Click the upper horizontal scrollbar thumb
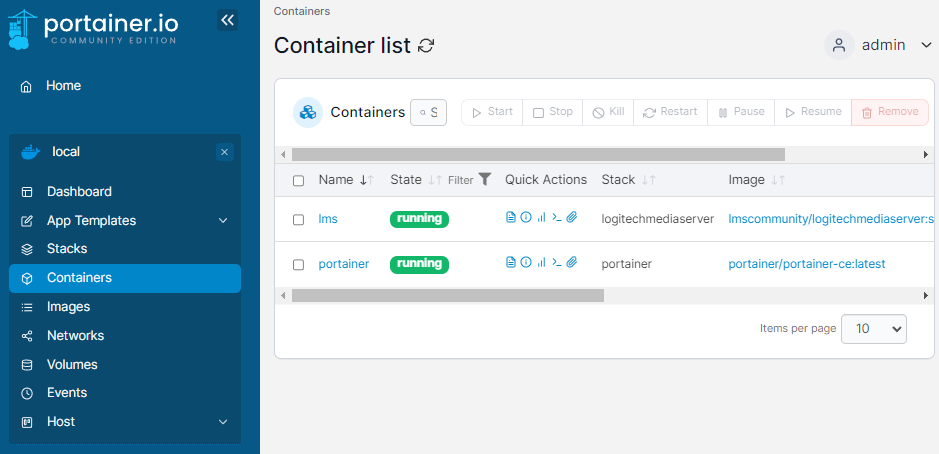This screenshot has width=939, height=454. click(538, 155)
